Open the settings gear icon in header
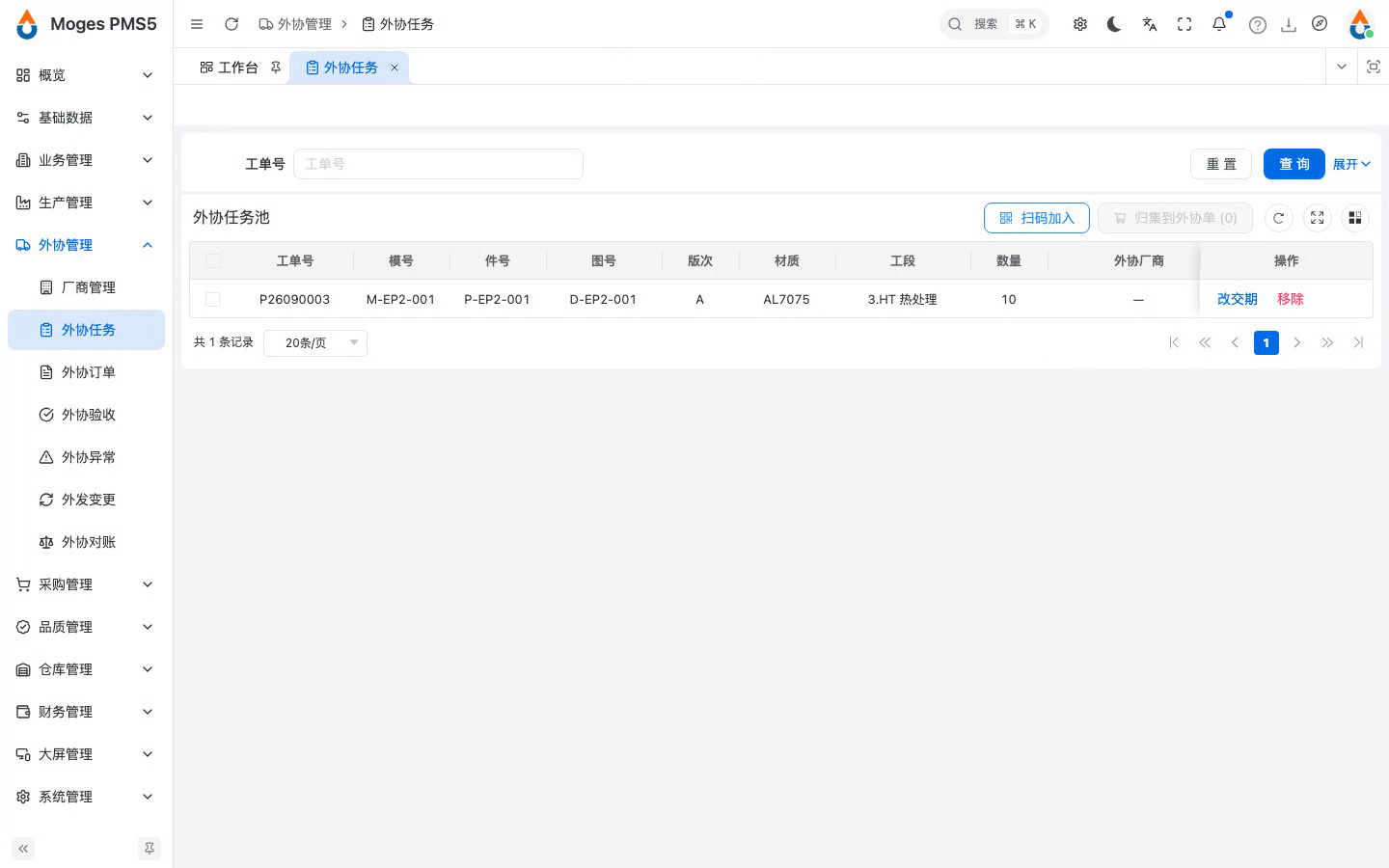Image resolution: width=1389 pixels, height=868 pixels. click(1080, 24)
